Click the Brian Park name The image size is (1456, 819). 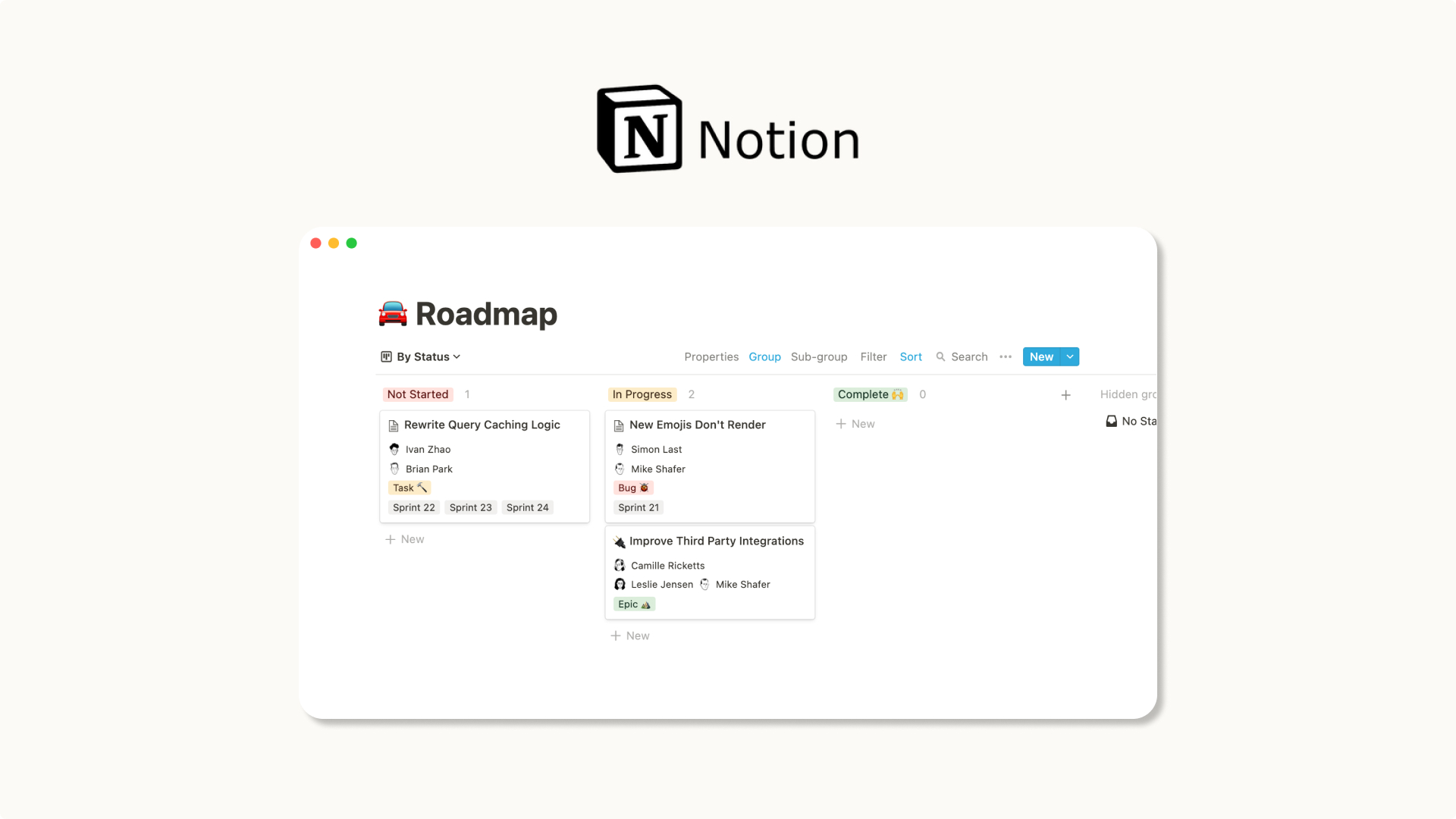(428, 469)
